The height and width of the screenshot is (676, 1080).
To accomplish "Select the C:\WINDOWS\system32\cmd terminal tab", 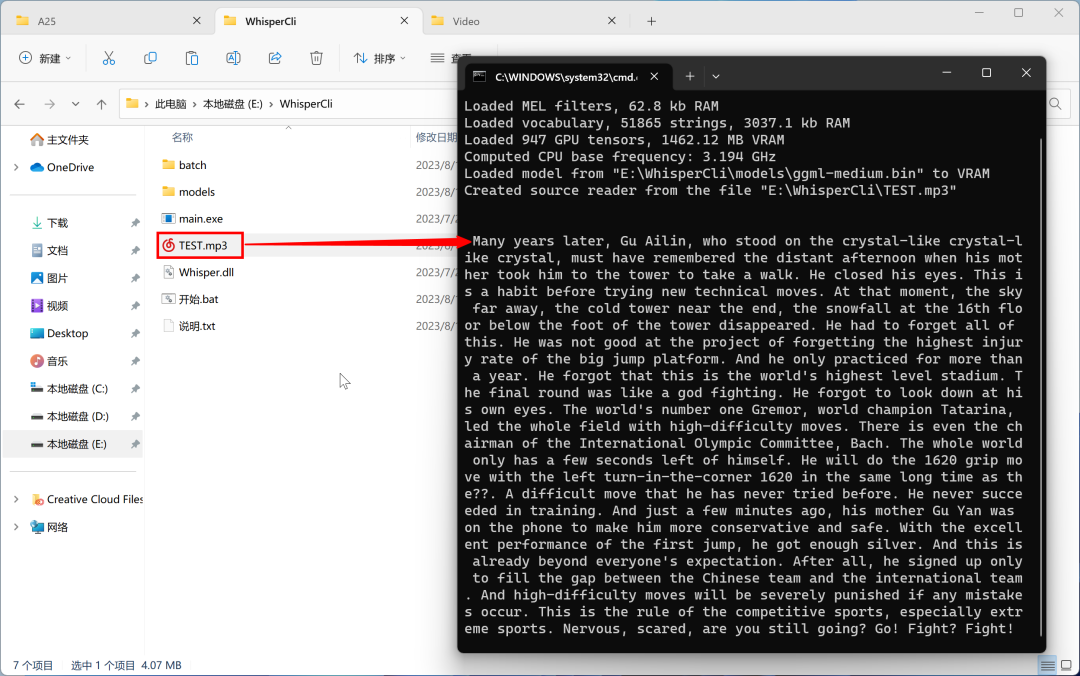I will 566,76.
